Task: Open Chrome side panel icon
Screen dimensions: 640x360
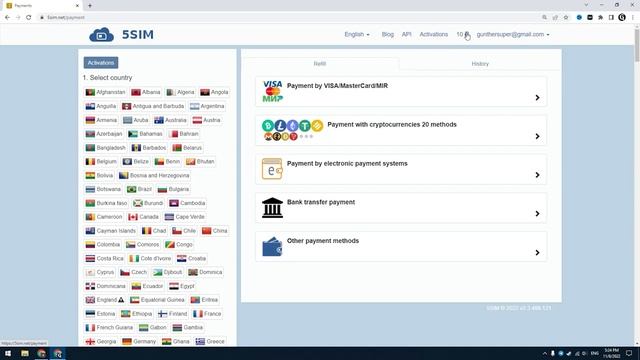Action: coord(611,17)
